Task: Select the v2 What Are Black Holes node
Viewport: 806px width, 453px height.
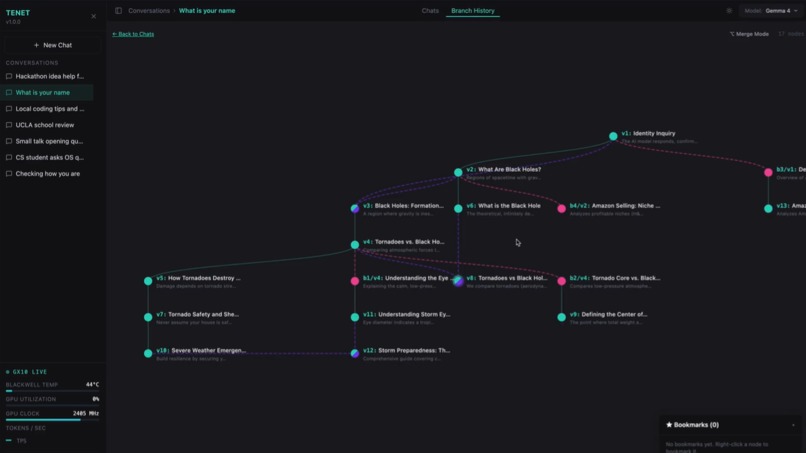Action: coord(458,172)
